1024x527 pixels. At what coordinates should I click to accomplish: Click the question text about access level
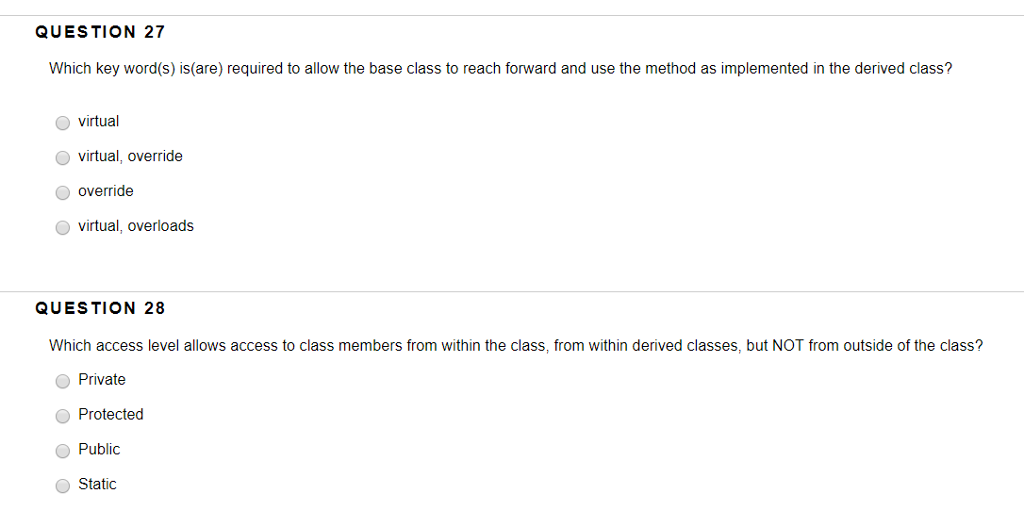tap(516, 345)
